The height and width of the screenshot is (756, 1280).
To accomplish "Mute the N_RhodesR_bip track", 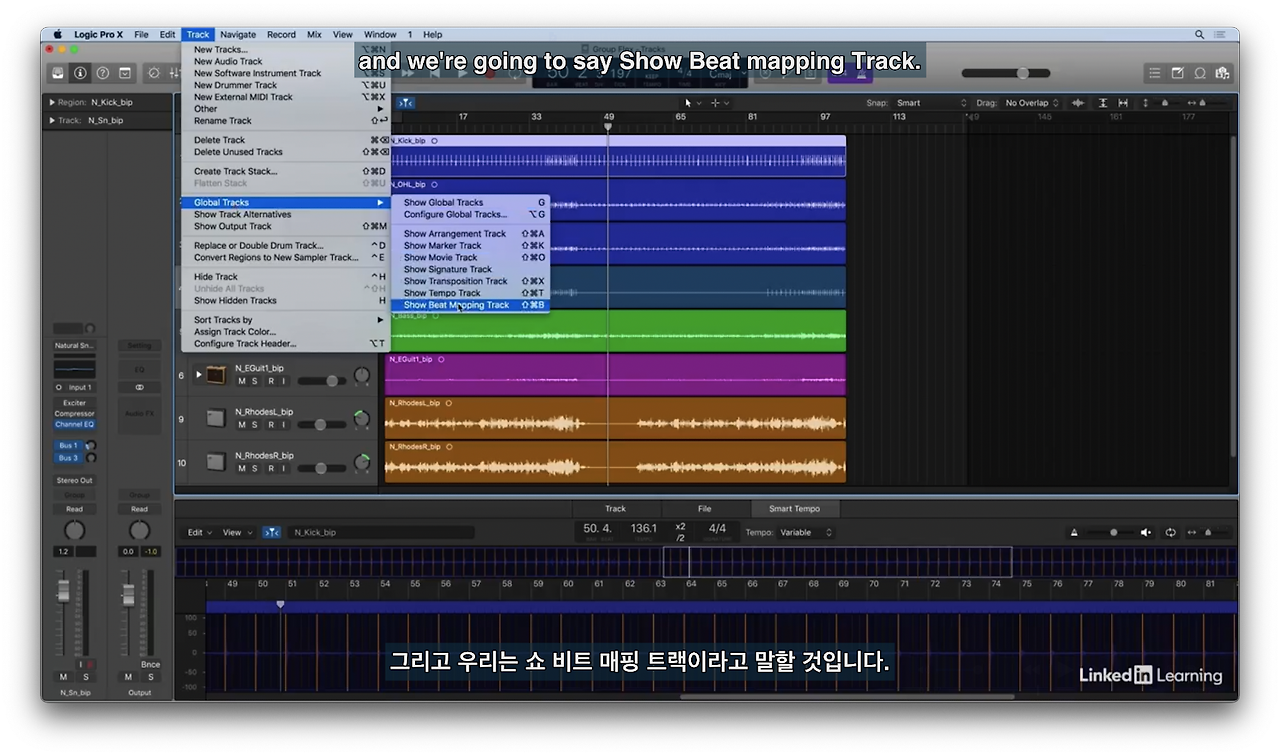I will click(x=241, y=468).
